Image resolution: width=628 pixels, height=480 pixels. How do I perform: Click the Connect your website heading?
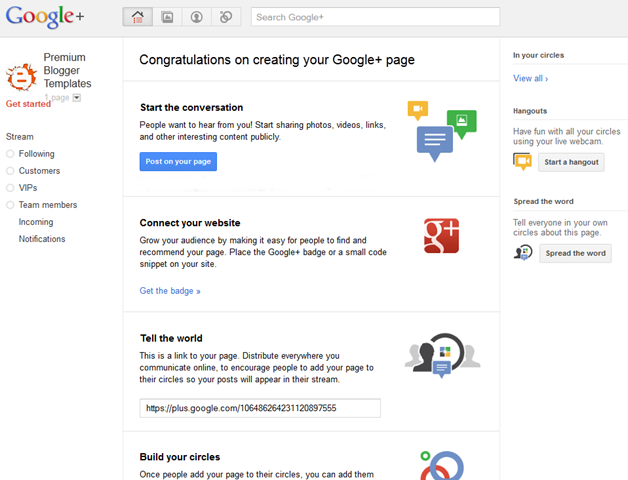pyautogui.click(x=190, y=223)
